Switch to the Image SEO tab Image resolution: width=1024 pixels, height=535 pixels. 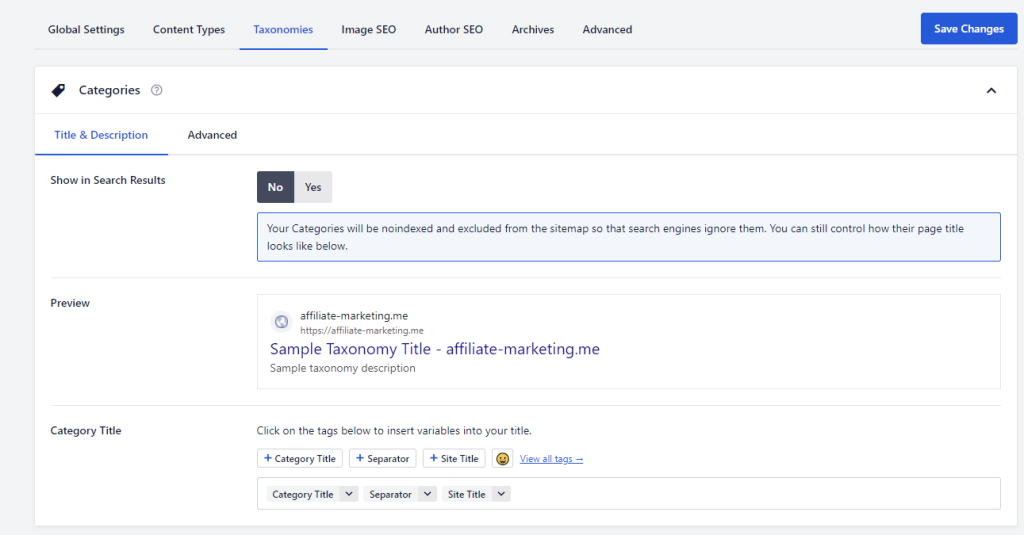click(368, 29)
